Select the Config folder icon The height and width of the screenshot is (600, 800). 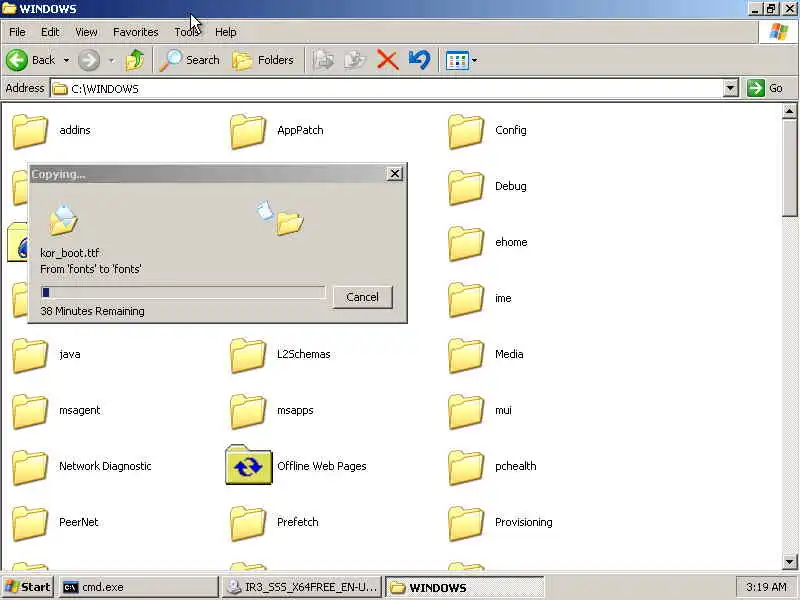[x=466, y=131]
